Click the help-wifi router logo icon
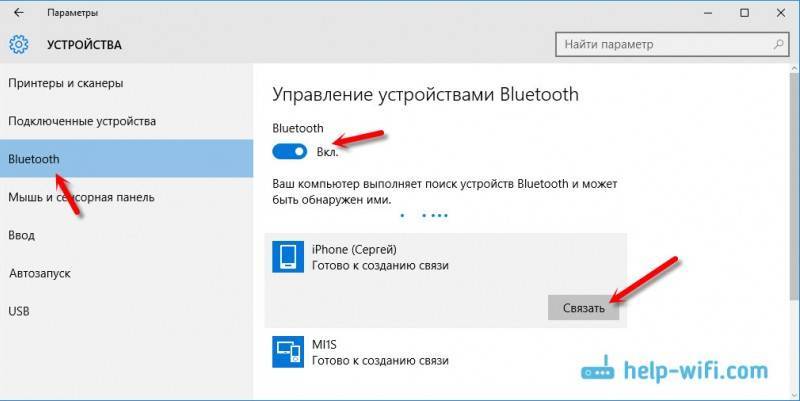The width and height of the screenshot is (800, 401). (x=598, y=369)
